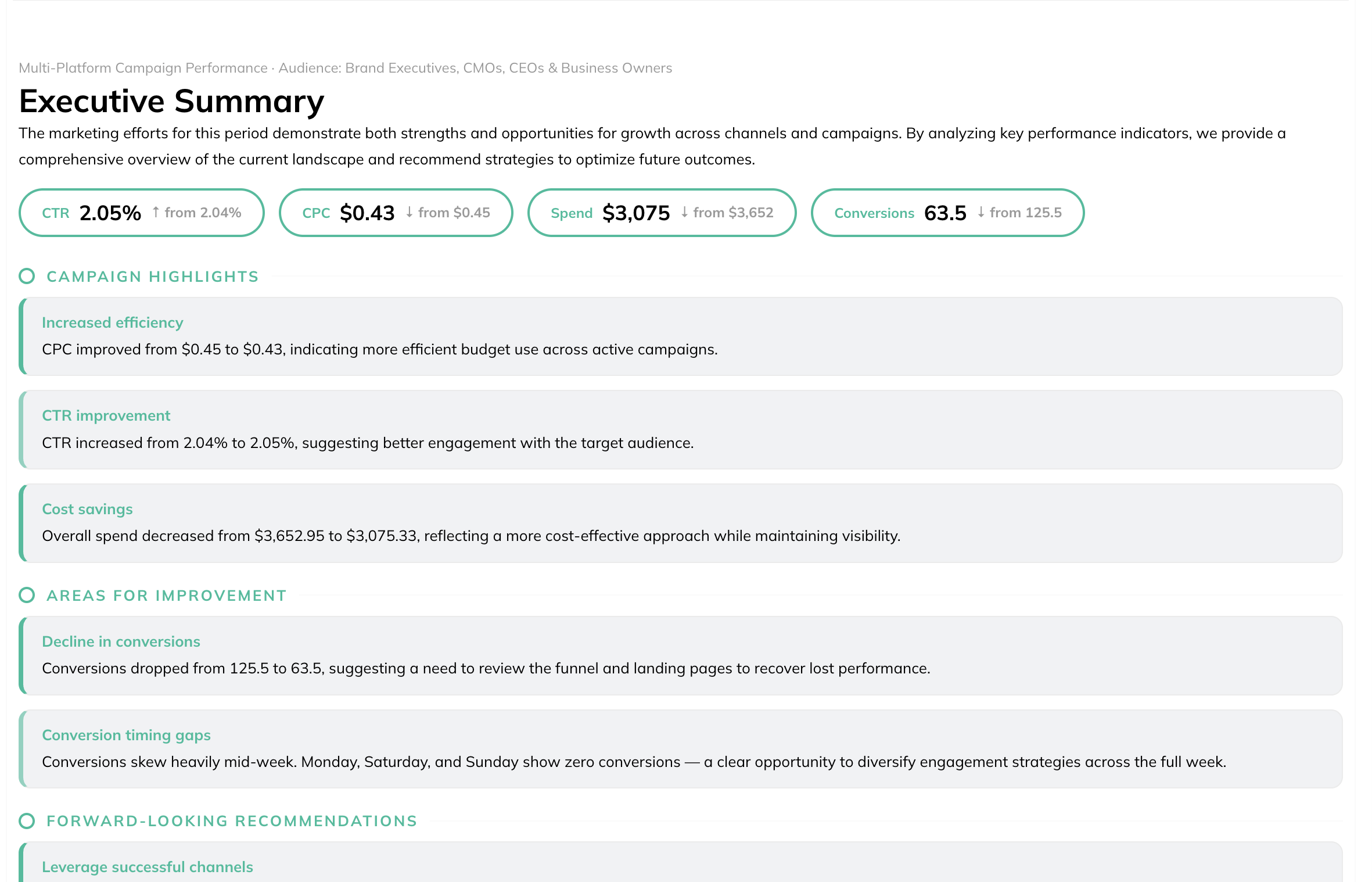Click the down arrow next to 'from 125.5'
The width and height of the screenshot is (1372, 882).
981,213
